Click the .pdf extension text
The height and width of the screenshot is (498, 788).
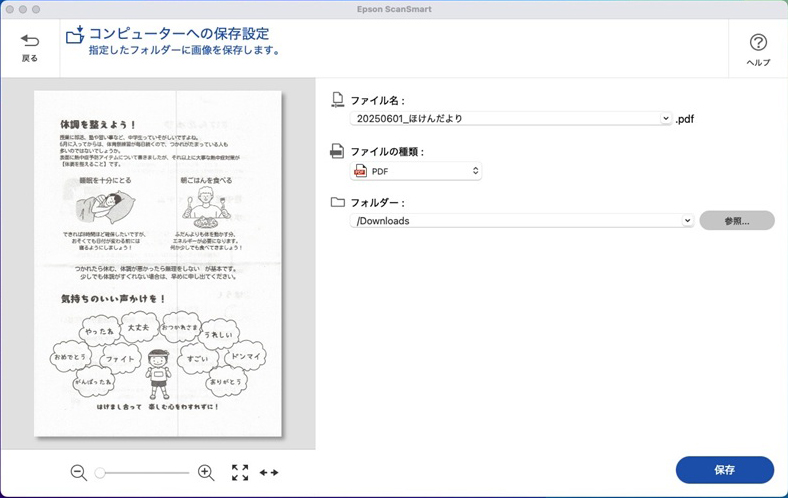click(684, 119)
